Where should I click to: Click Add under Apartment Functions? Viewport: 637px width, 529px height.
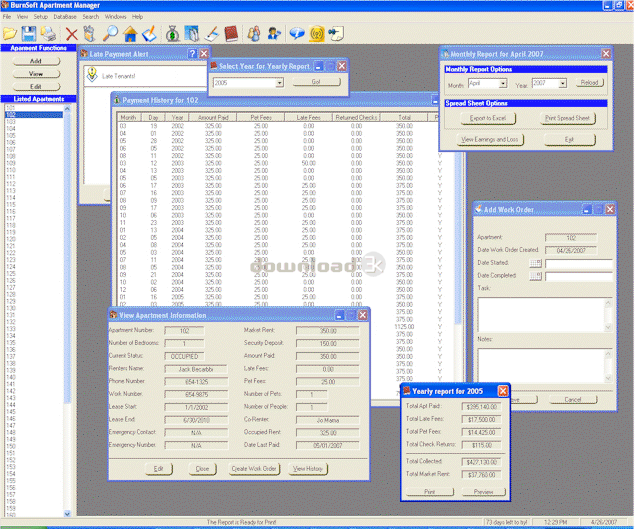point(36,61)
